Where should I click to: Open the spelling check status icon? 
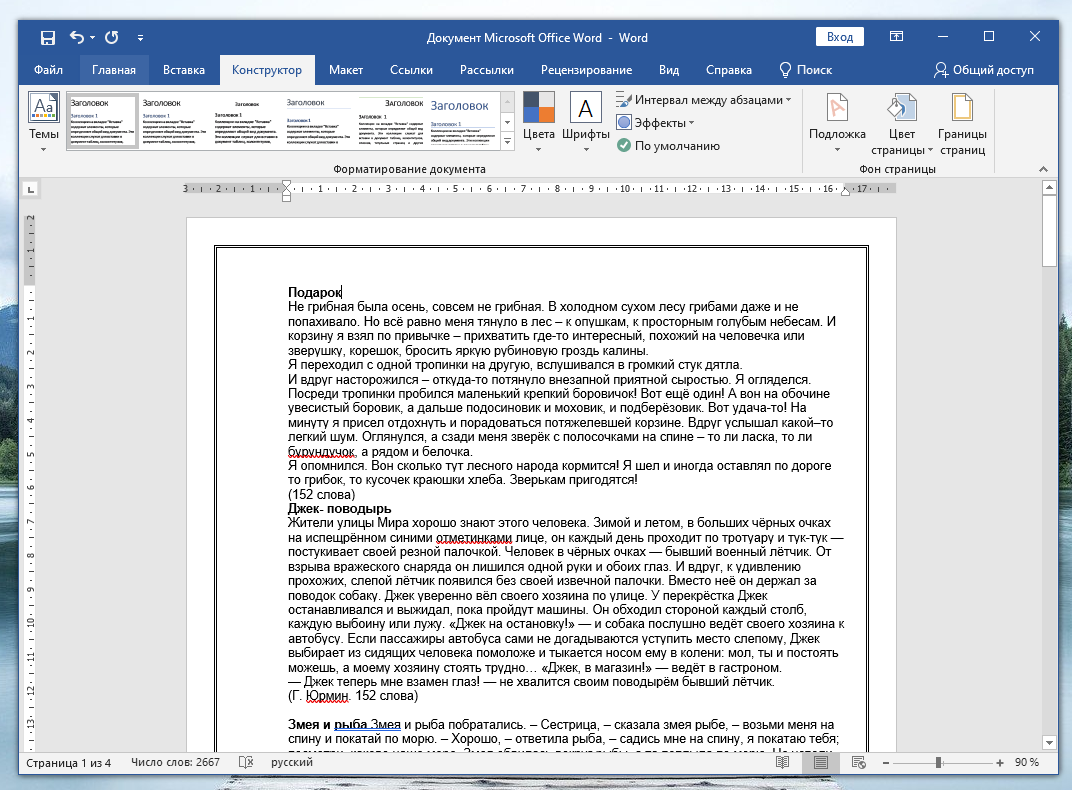(246, 762)
